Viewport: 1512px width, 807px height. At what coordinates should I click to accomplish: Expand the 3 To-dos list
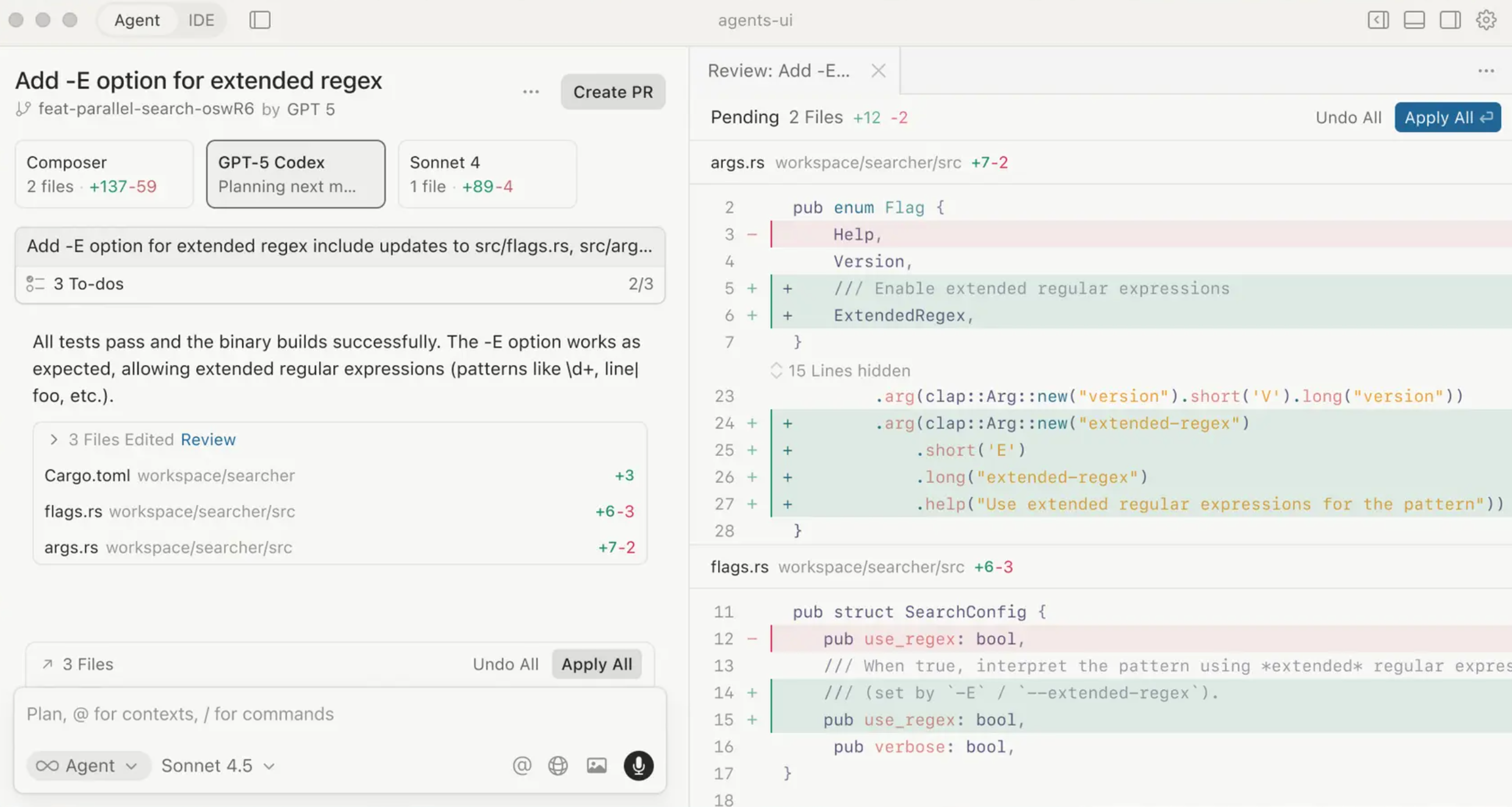click(x=88, y=284)
